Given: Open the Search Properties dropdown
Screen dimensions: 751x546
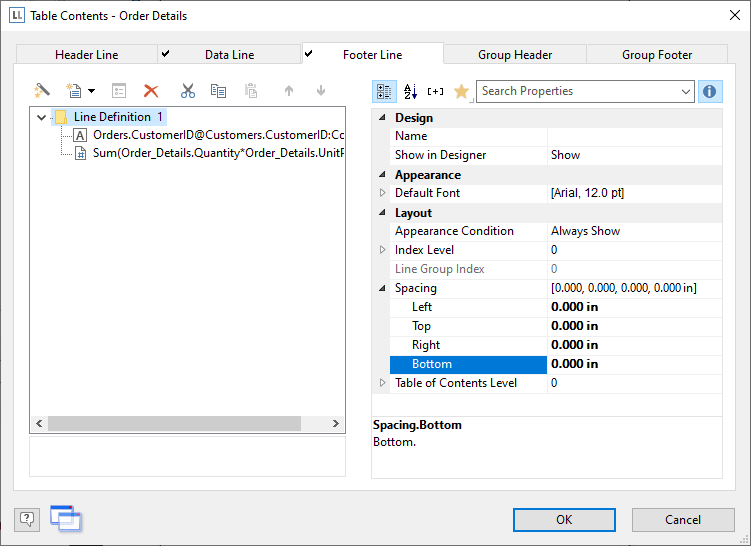Looking at the screenshot, I should point(686,91).
